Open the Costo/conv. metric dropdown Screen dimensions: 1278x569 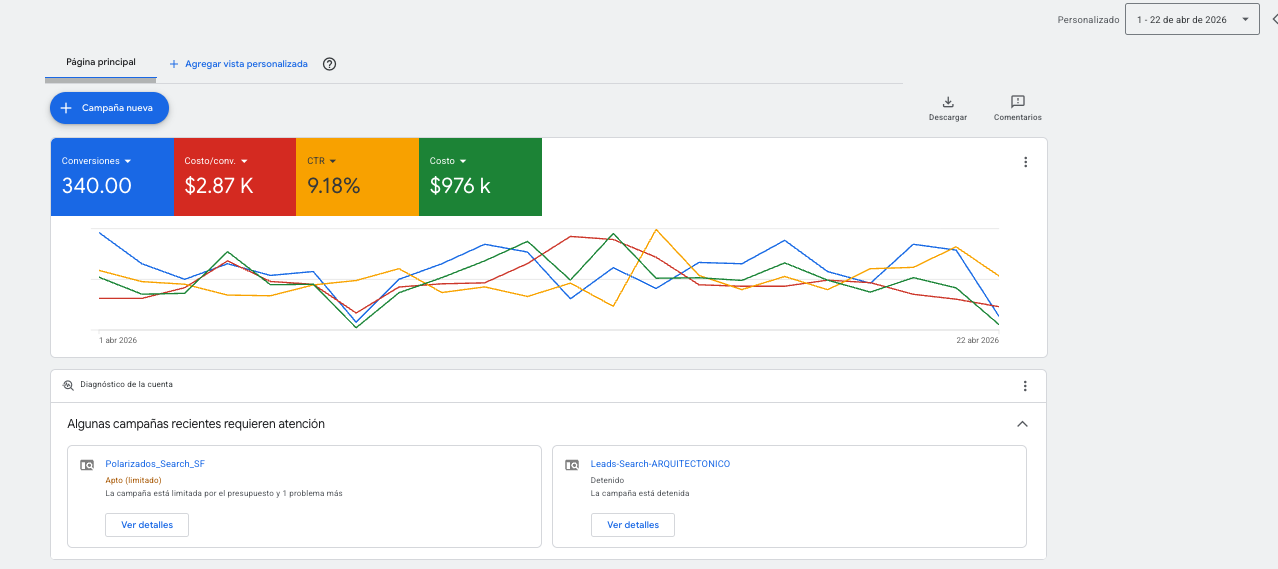coord(244,161)
